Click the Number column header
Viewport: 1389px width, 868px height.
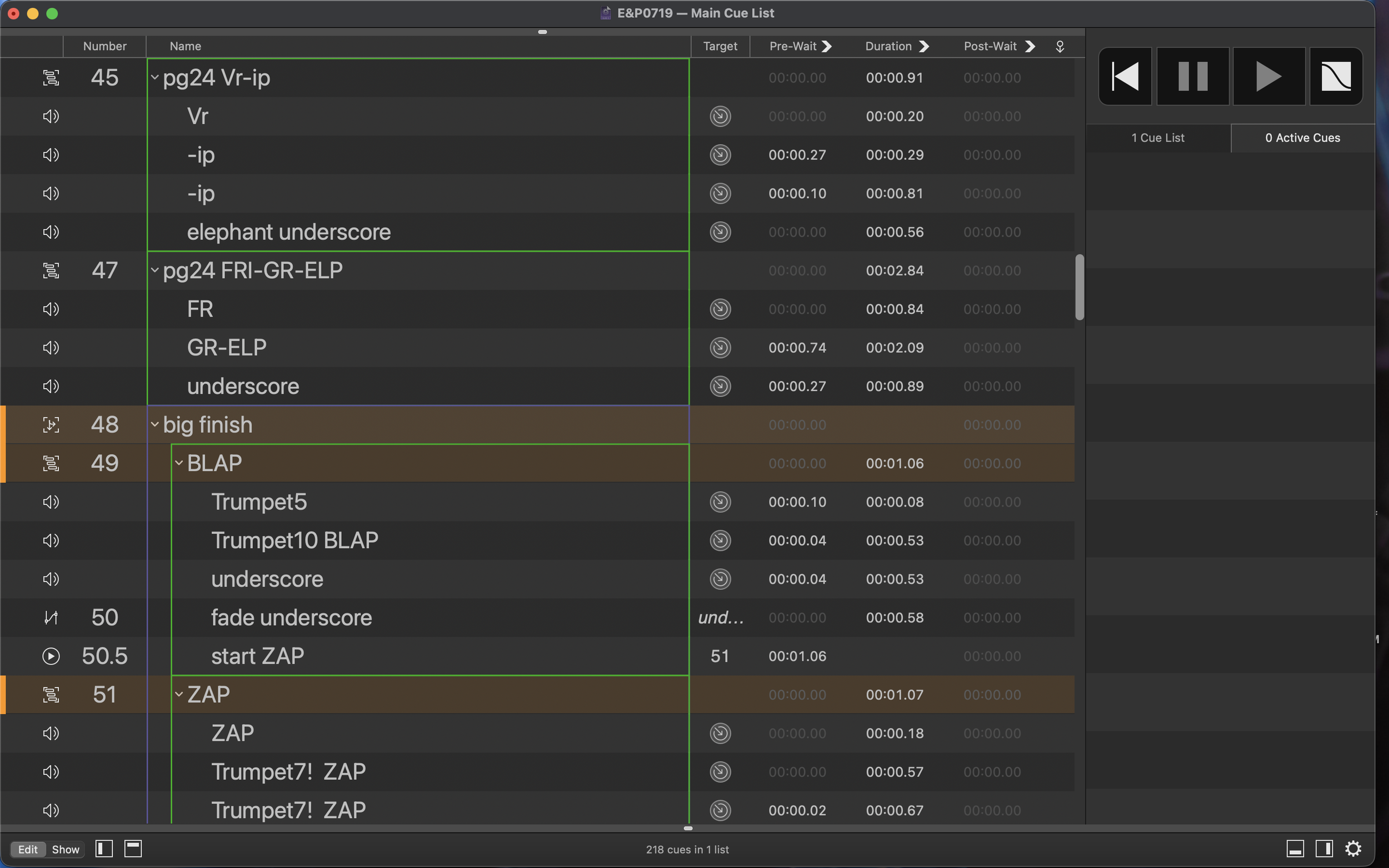(x=104, y=46)
